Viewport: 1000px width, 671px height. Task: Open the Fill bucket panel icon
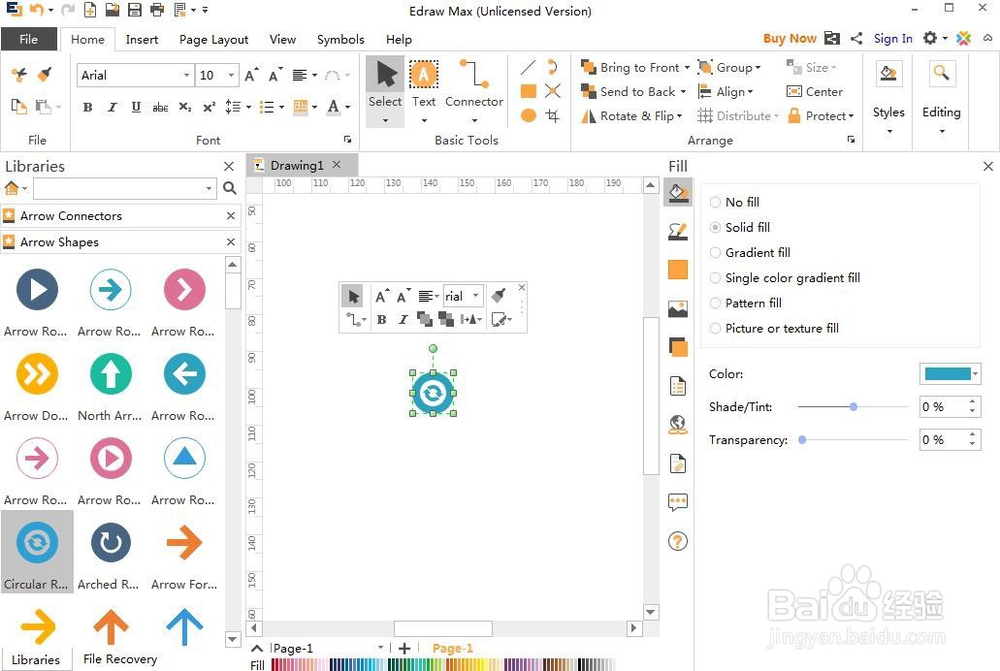pos(678,192)
